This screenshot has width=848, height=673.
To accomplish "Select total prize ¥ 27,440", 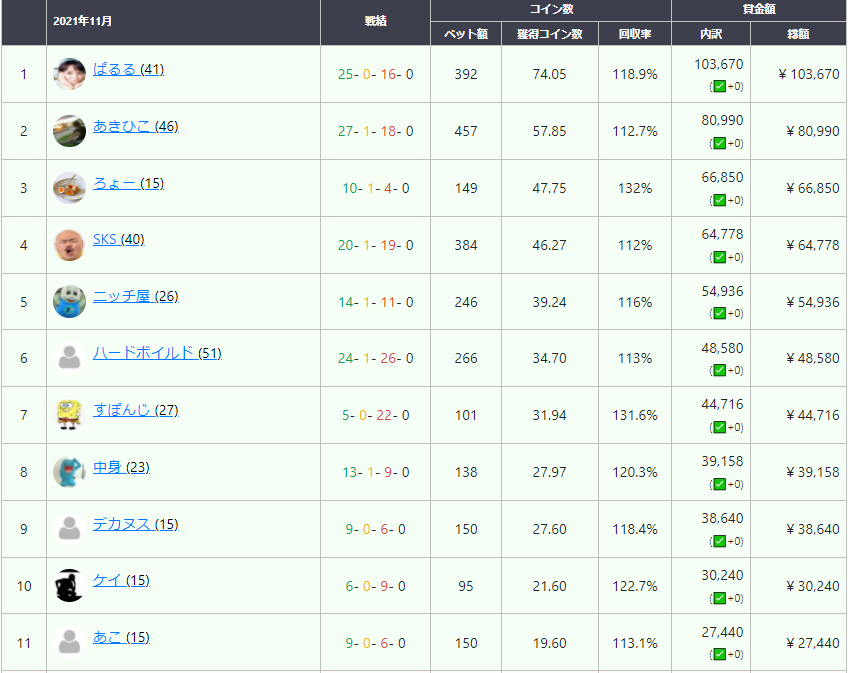I will pyautogui.click(x=812, y=643).
